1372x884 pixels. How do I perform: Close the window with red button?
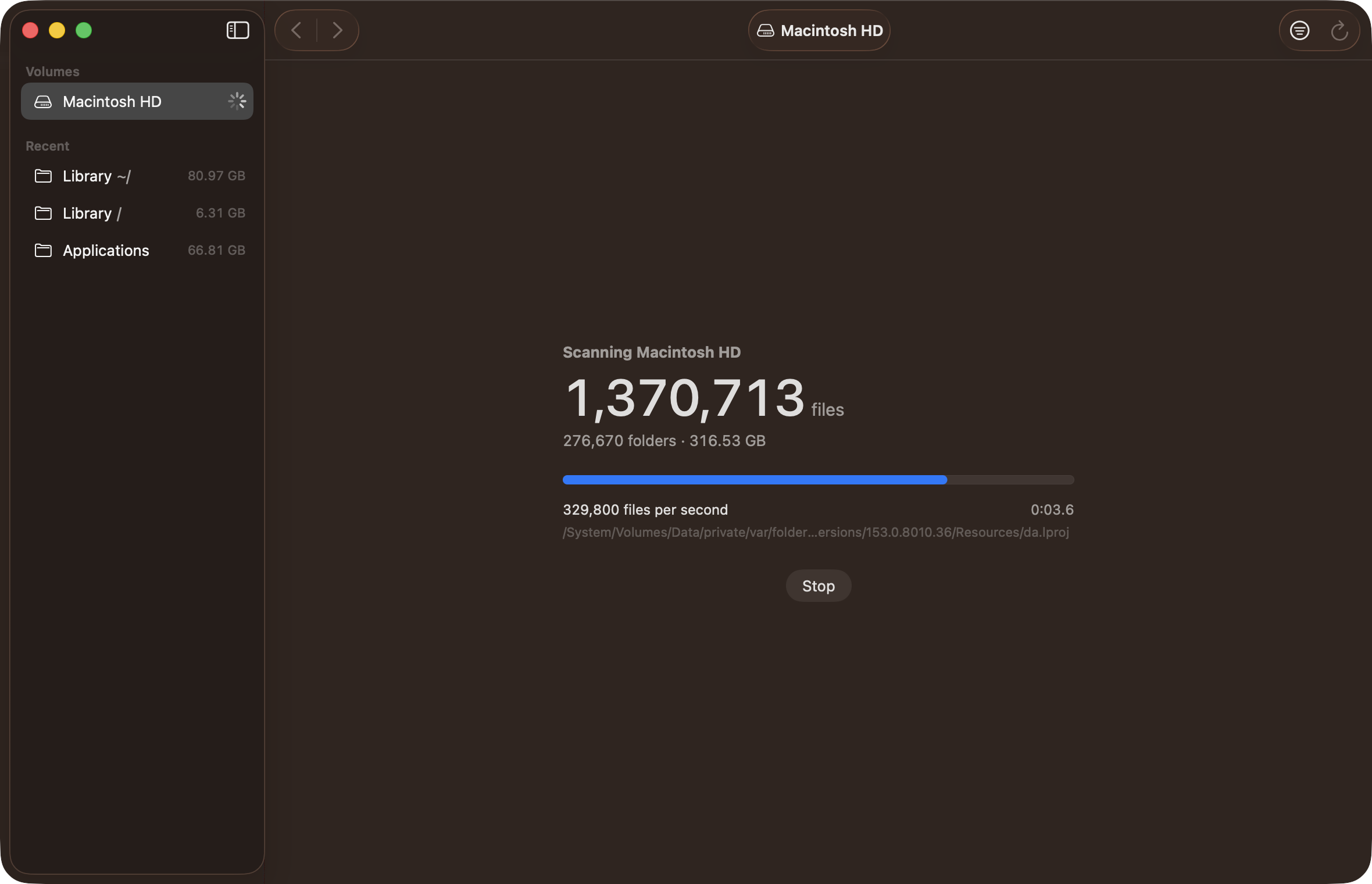point(30,30)
